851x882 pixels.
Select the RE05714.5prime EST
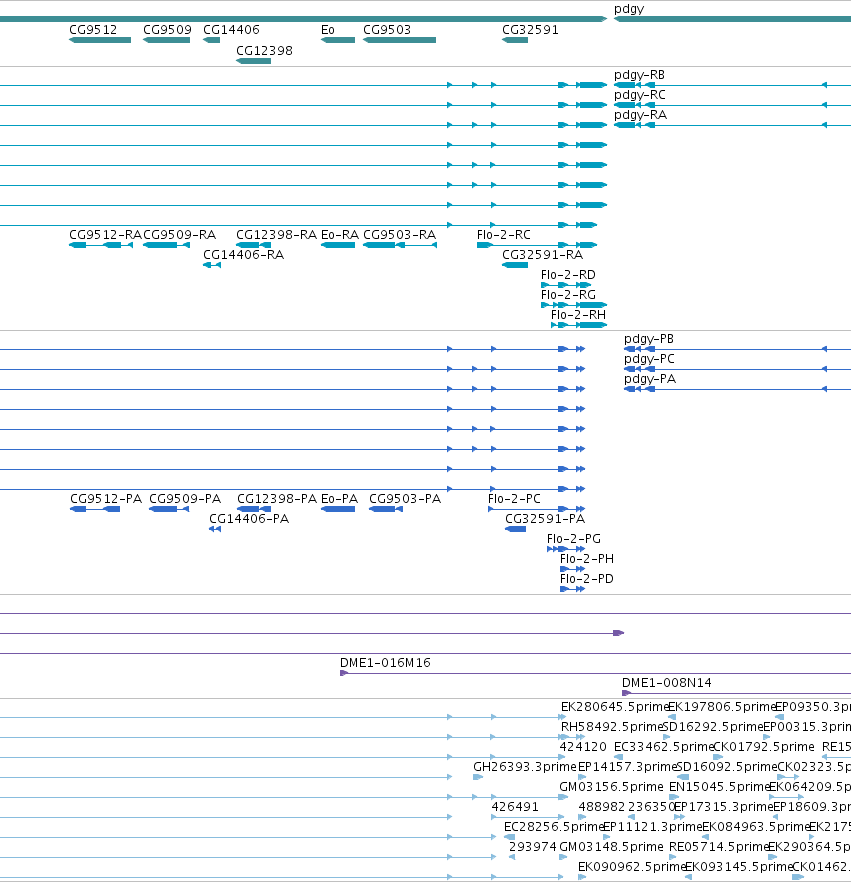(673, 857)
